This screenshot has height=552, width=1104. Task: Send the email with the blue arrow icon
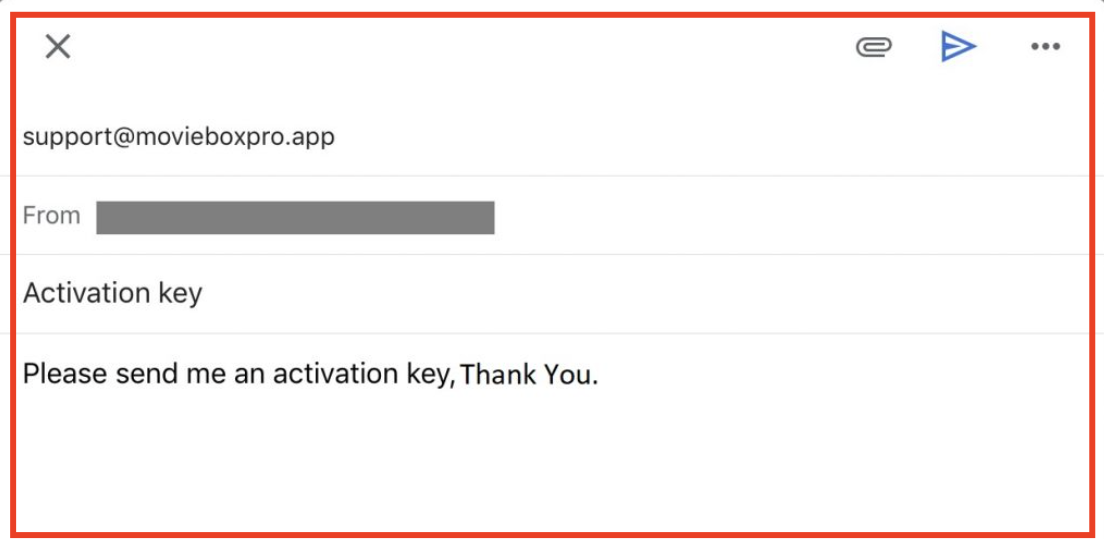pos(958,47)
